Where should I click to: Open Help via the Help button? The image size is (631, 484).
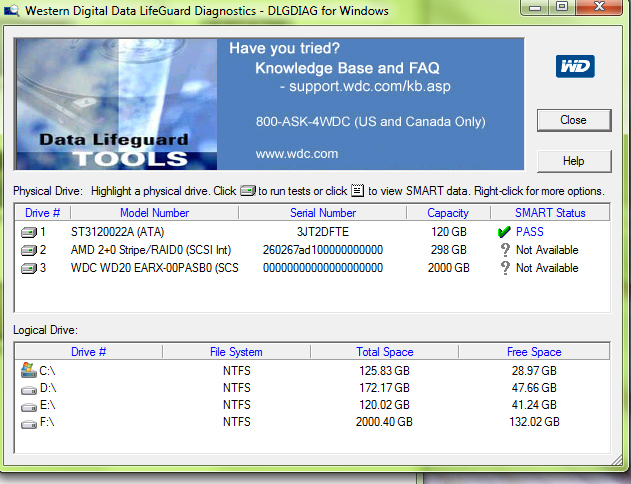pyautogui.click(x=573, y=161)
